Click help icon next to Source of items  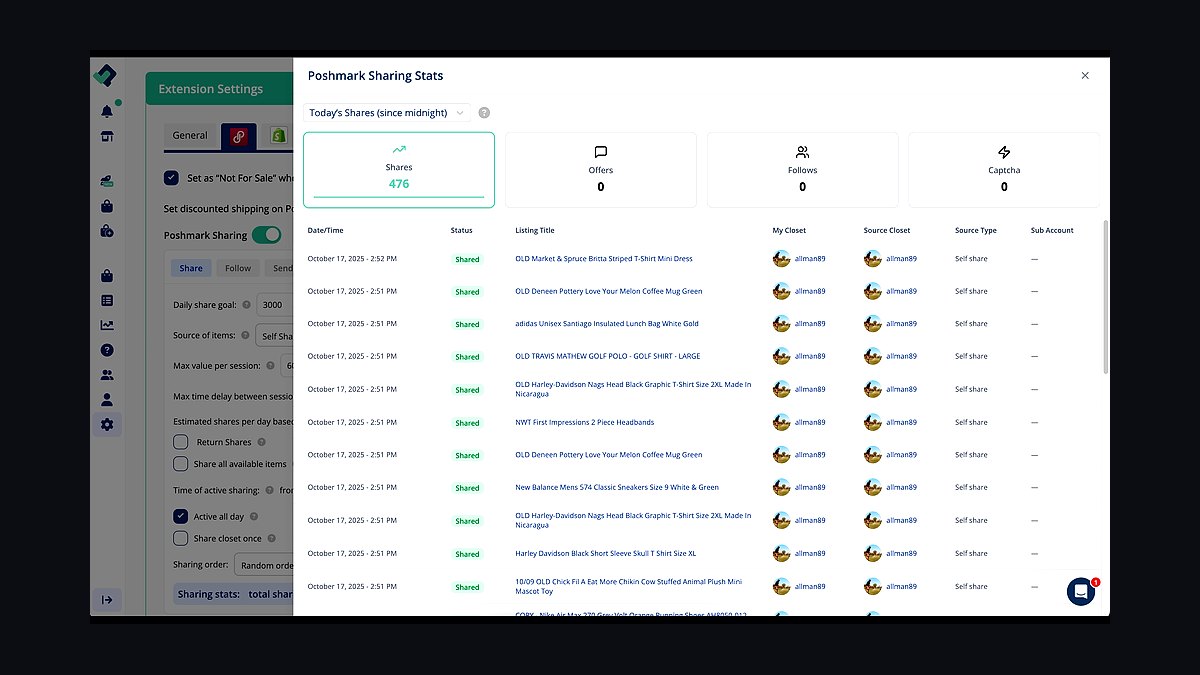click(246, 336)
